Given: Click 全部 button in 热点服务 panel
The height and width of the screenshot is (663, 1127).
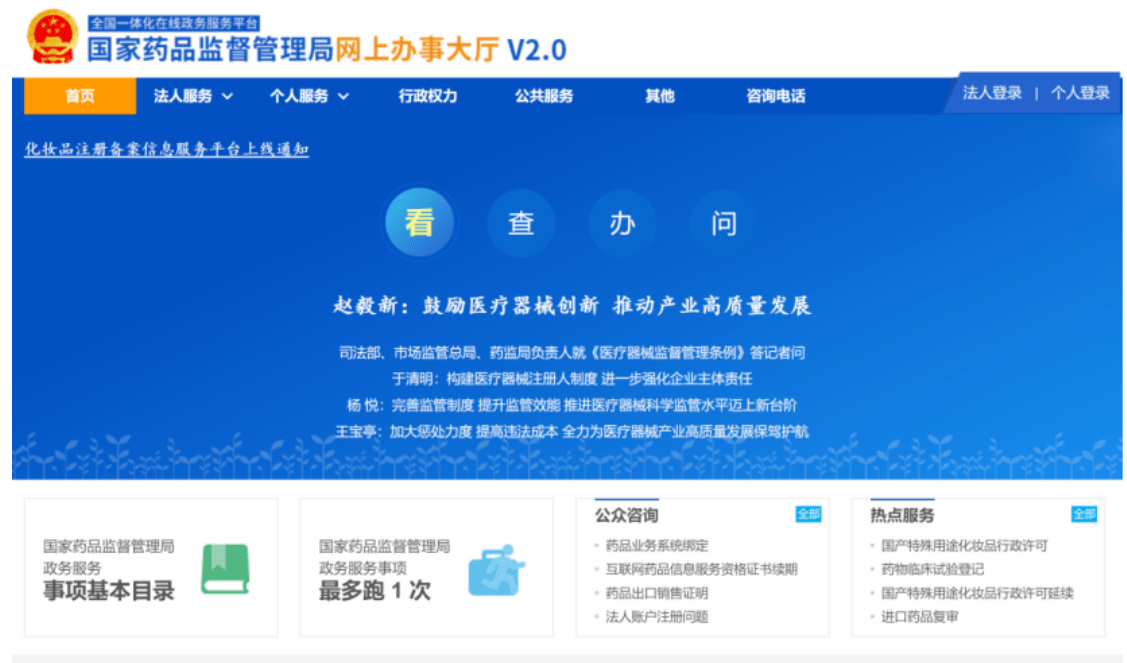Looking at the screenshot, I should pos(1084,514).
